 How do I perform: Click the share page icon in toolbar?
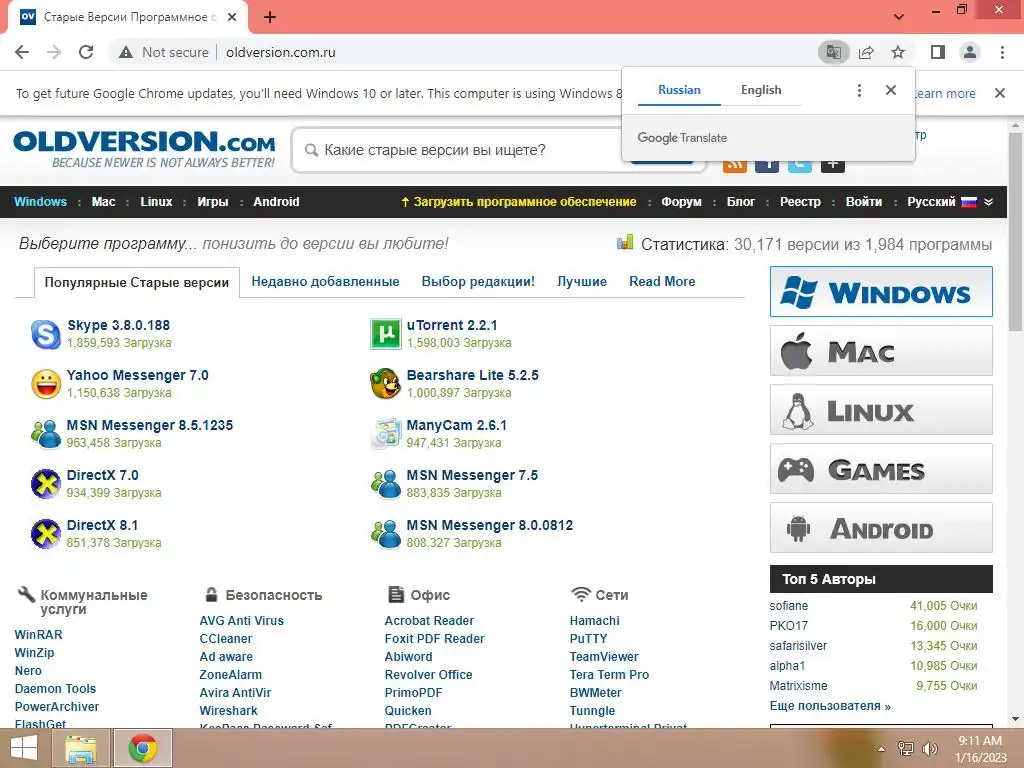(866, 52)
